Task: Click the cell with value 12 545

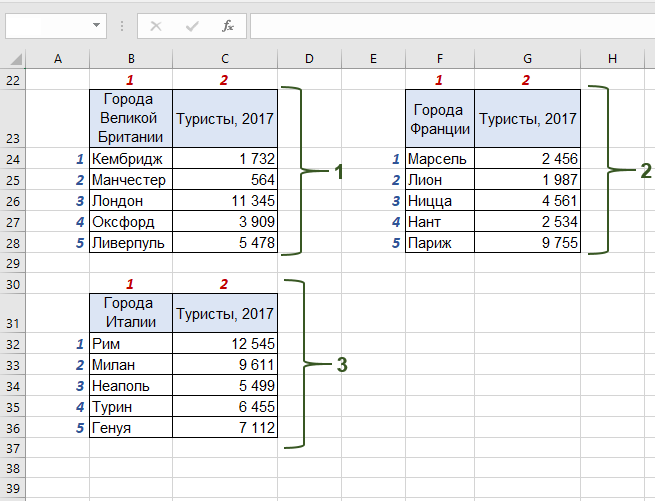Action: (225, 343)
